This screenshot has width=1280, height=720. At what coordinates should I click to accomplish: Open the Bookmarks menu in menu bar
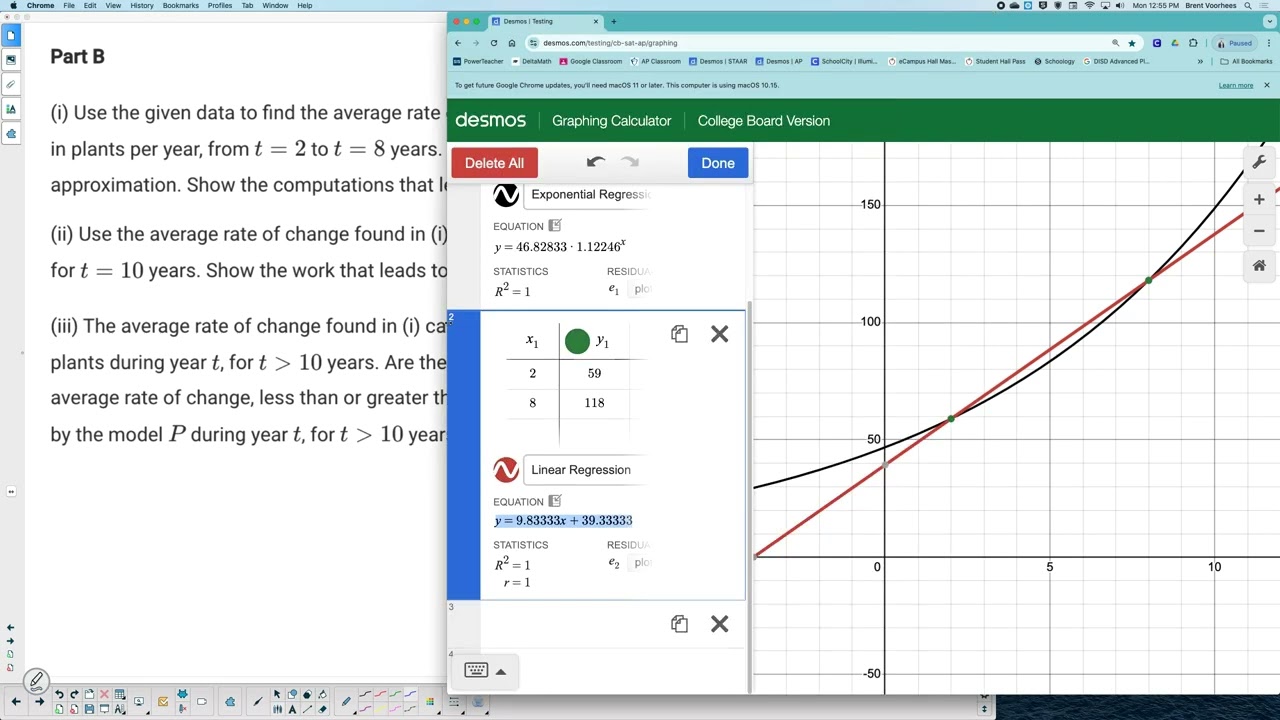pyautogui.click(x=181, y=5)
